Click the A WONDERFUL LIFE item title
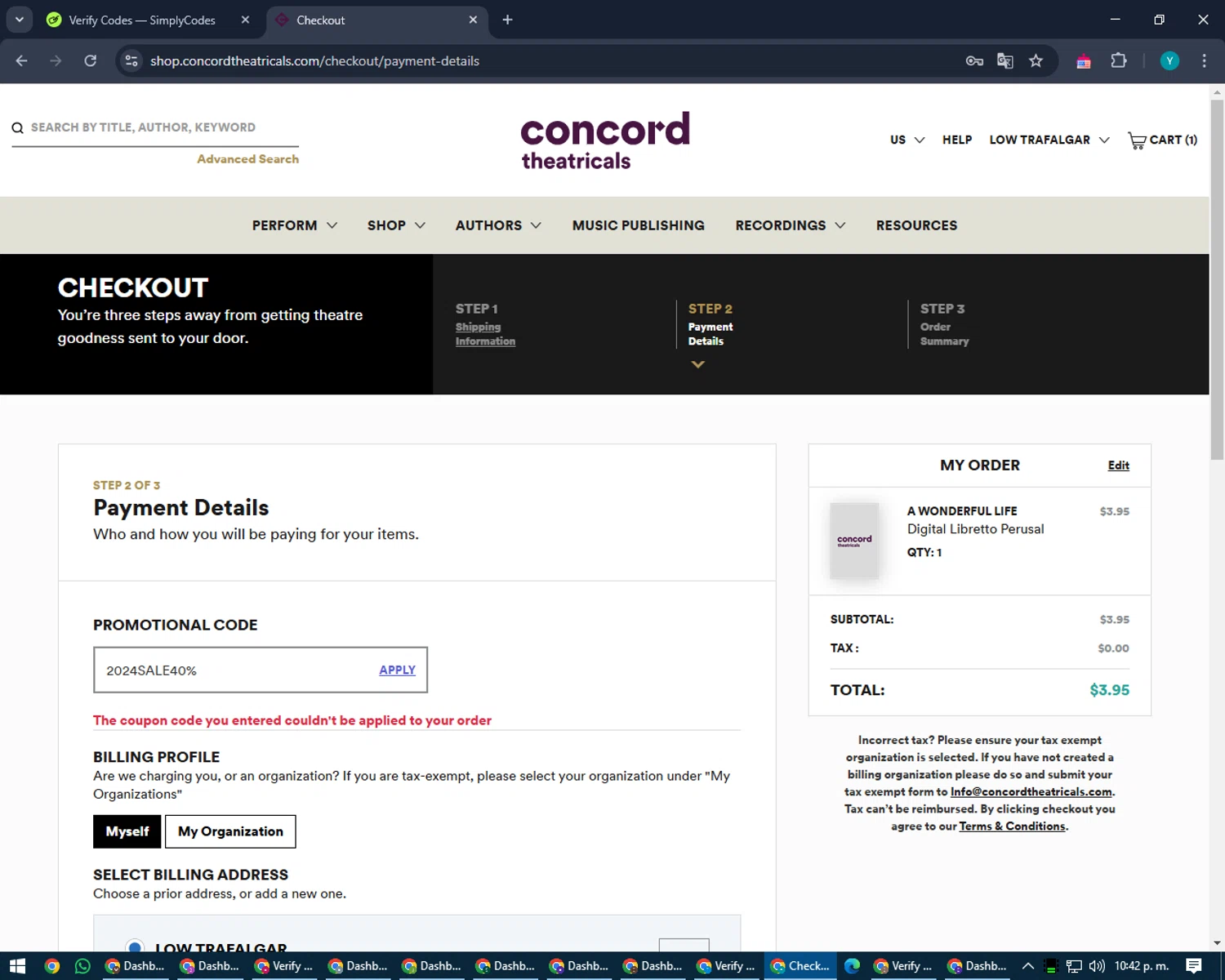This screenshot has height=980, width=1225. point(962,511)
